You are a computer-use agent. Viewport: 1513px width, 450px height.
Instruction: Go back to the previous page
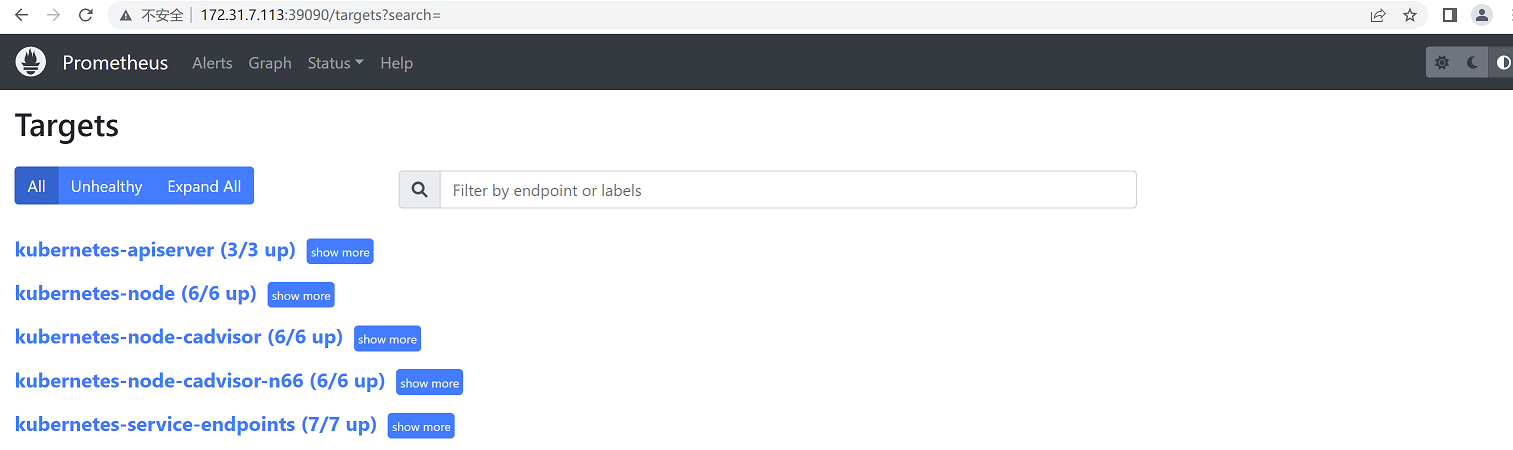pos(22,15)
